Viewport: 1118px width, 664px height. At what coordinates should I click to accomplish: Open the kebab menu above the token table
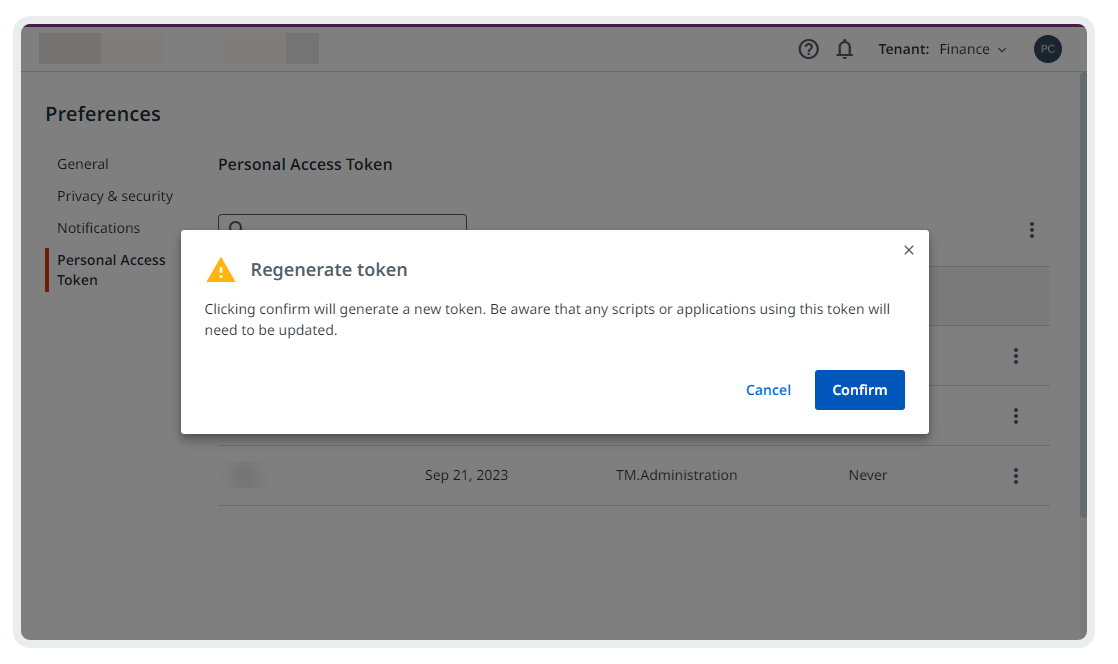pyautogui.click(x=1031, y=230)
